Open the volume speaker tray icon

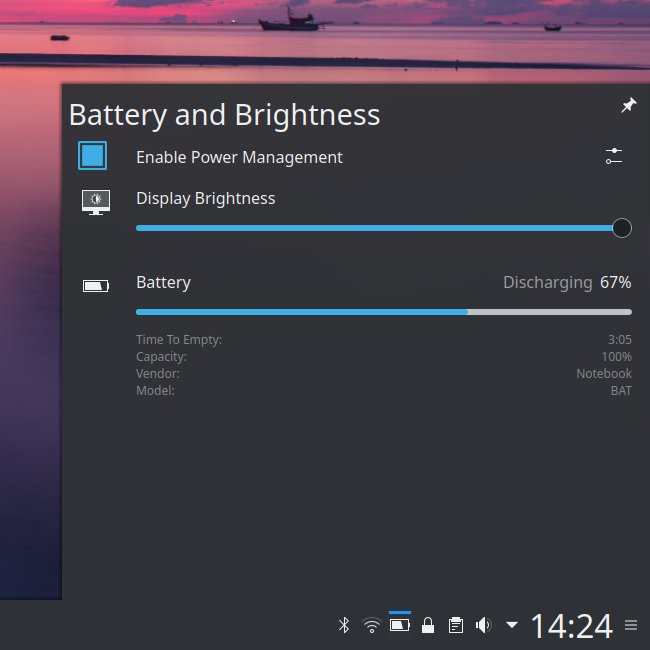pyautogui.click(x=484, y=625)
